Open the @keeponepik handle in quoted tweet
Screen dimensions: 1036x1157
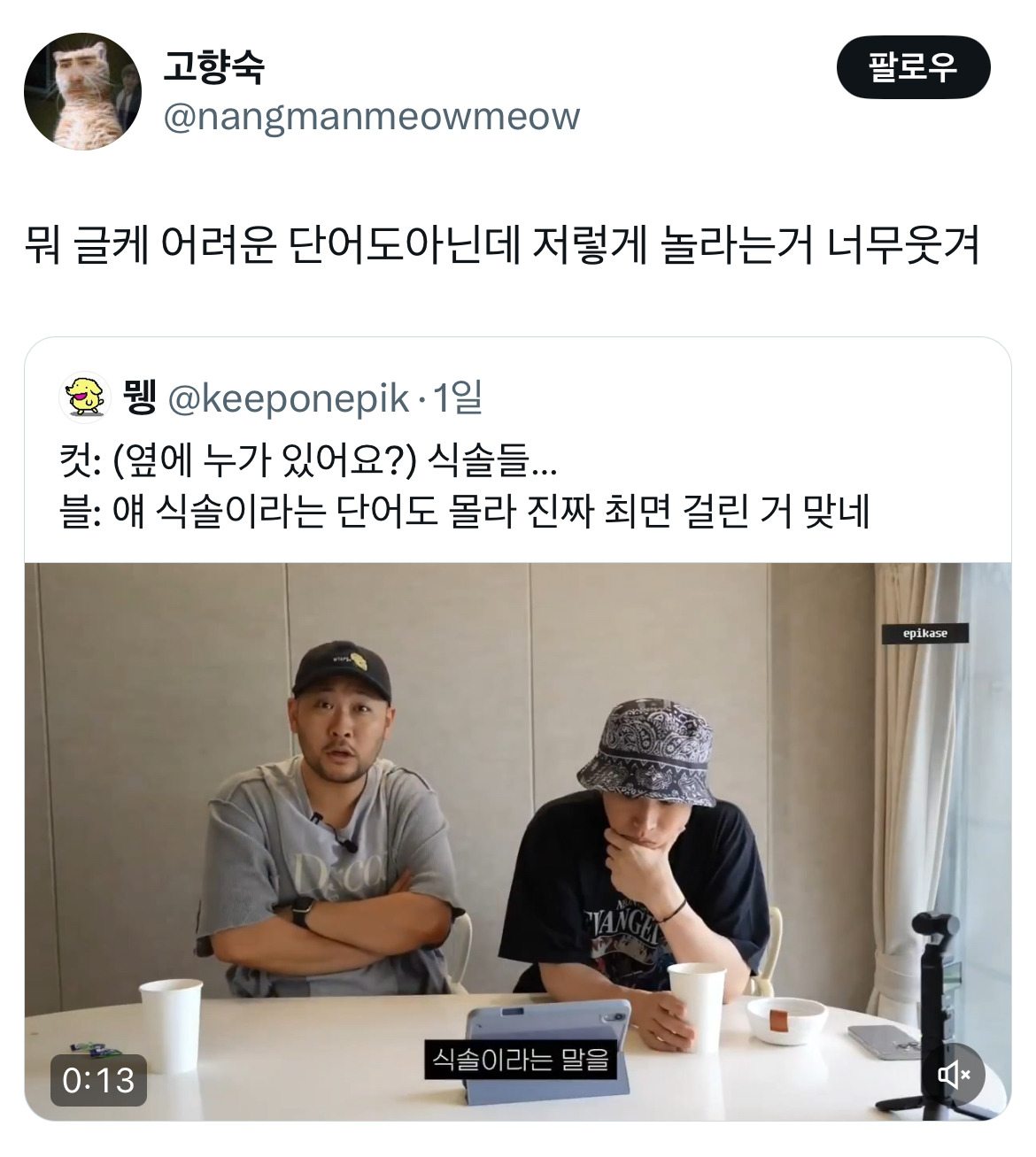[289, 399]
